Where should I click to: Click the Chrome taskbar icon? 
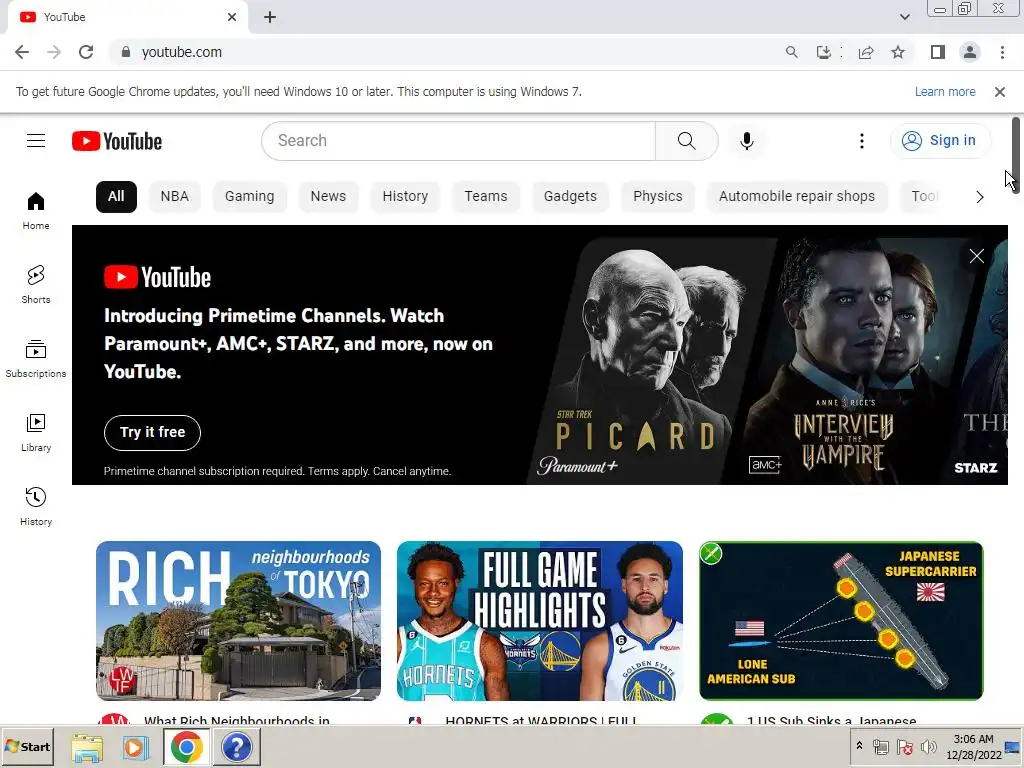(x=187, y=747)
